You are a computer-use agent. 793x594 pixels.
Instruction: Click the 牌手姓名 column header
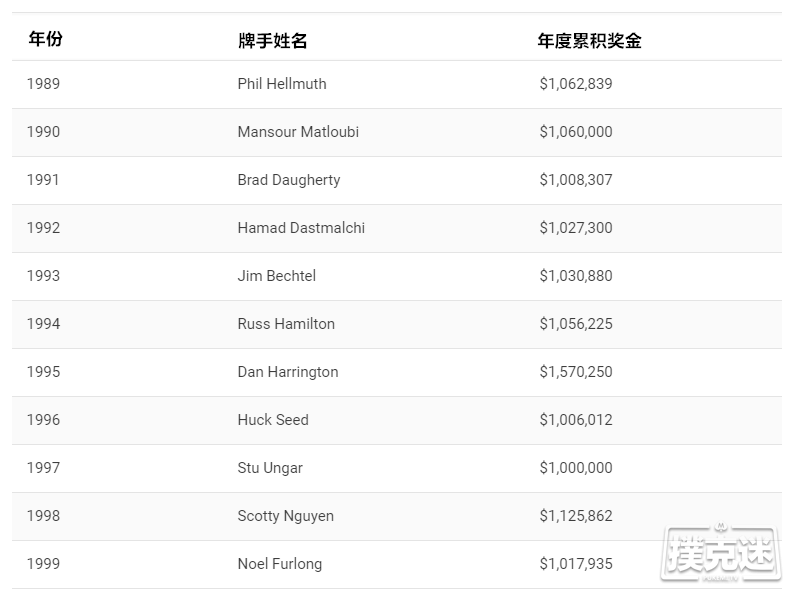(273, 41)
